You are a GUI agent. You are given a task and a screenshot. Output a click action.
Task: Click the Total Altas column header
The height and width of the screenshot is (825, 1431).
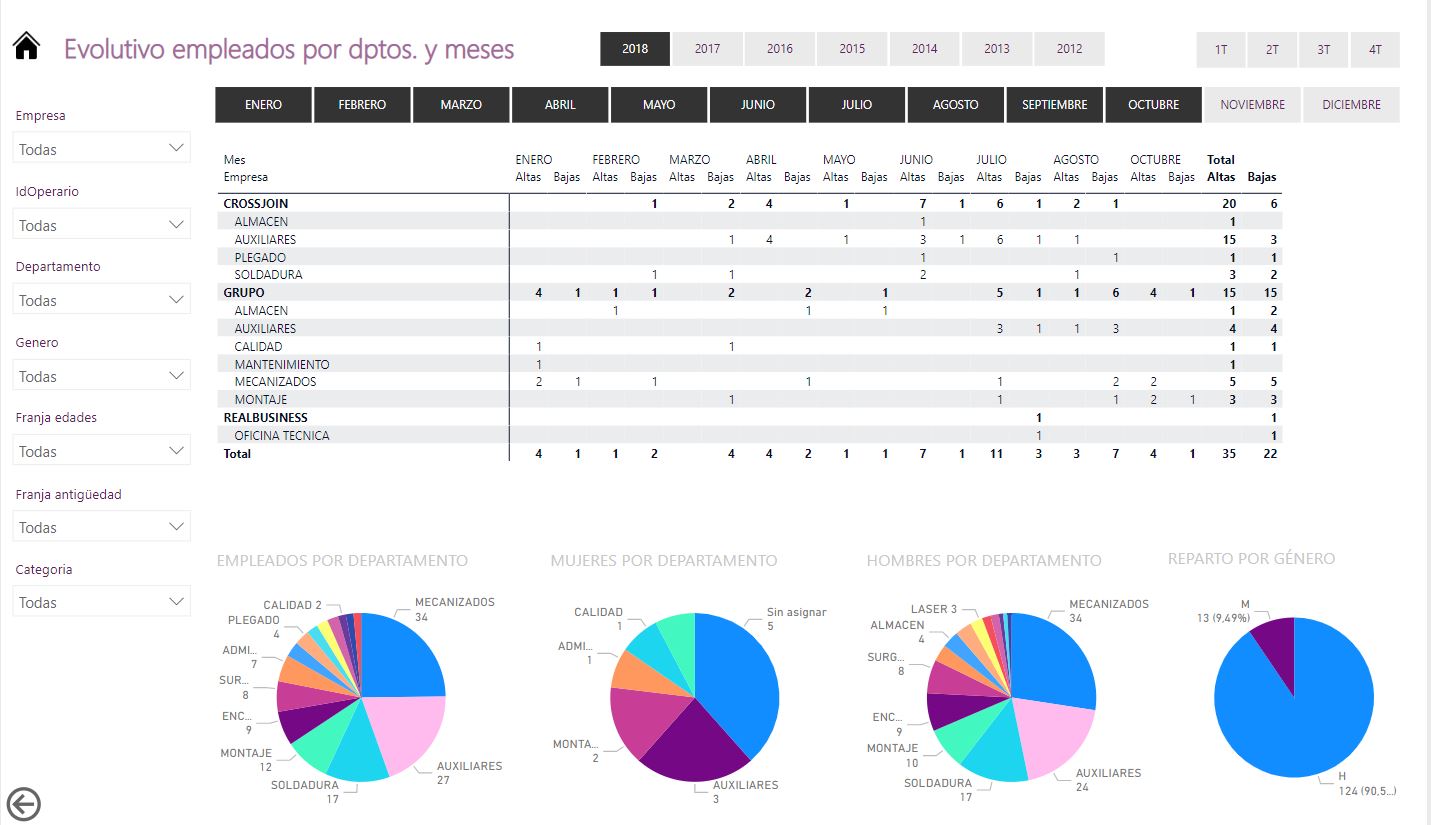pos(1221,168)
